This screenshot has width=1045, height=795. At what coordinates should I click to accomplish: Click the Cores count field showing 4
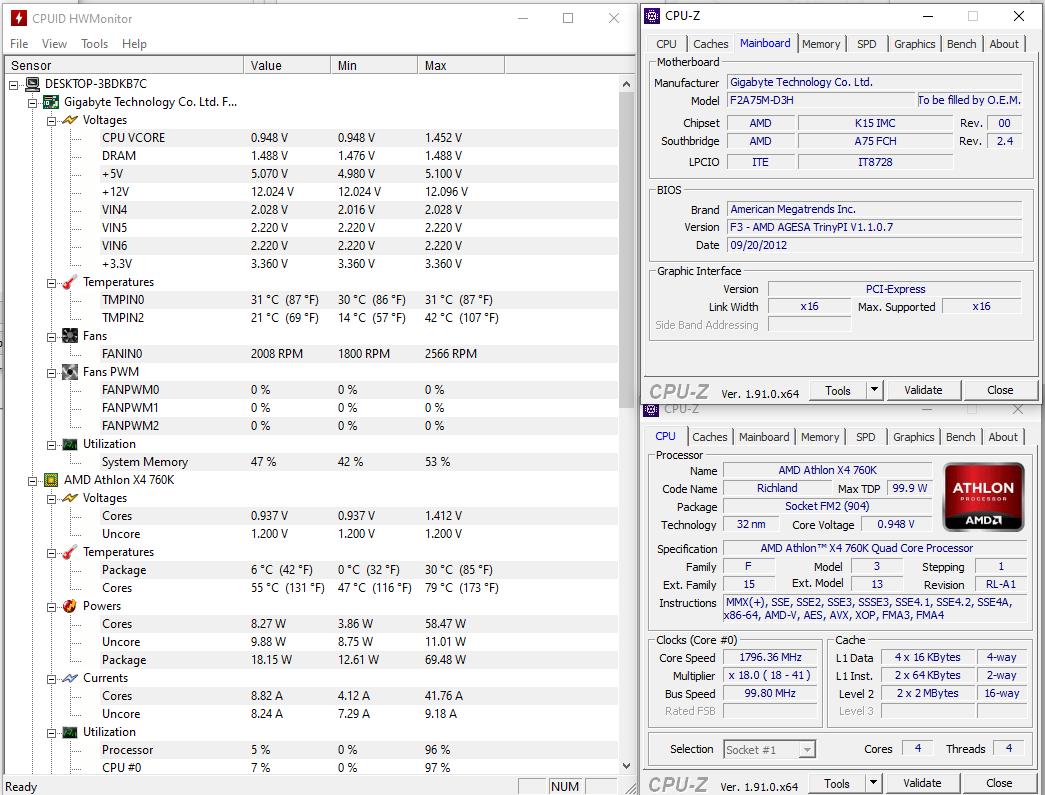coord(918,748)
